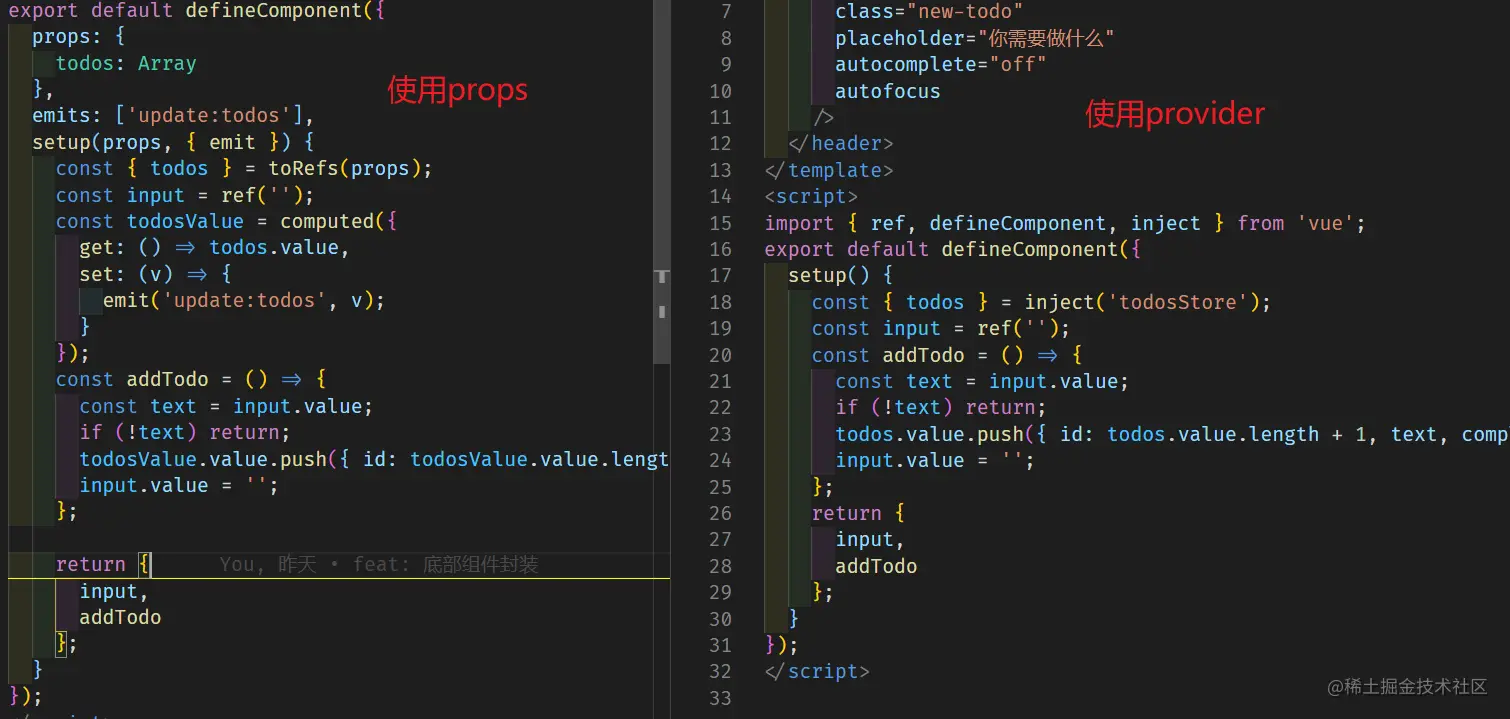Click line number 14 in the gutter
Screen dimensions: 1510x719
click(720, 196)
